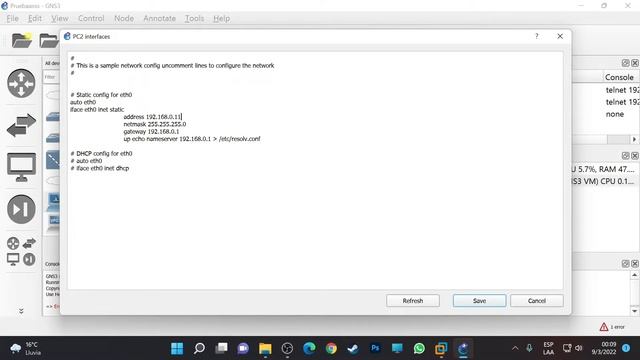Click the '# DHCP config for eth0' line
Viewport: 640px width, 360px height.
click(x=101, y=153)
